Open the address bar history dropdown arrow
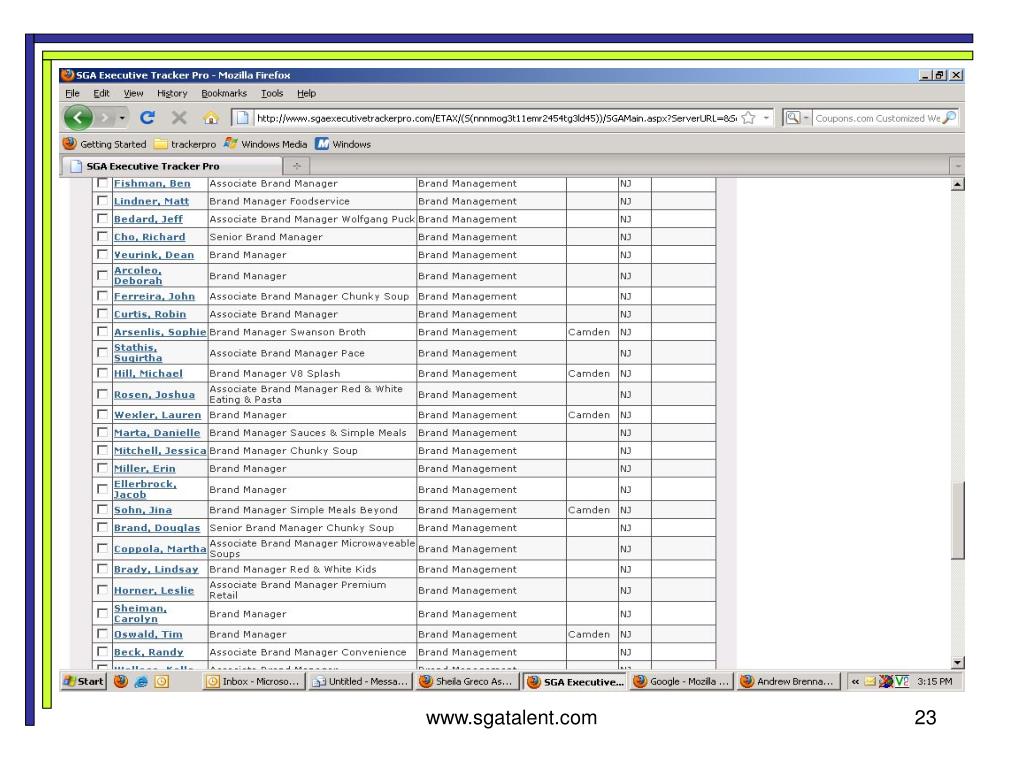 pyautogui.click(x=766, y=118)
